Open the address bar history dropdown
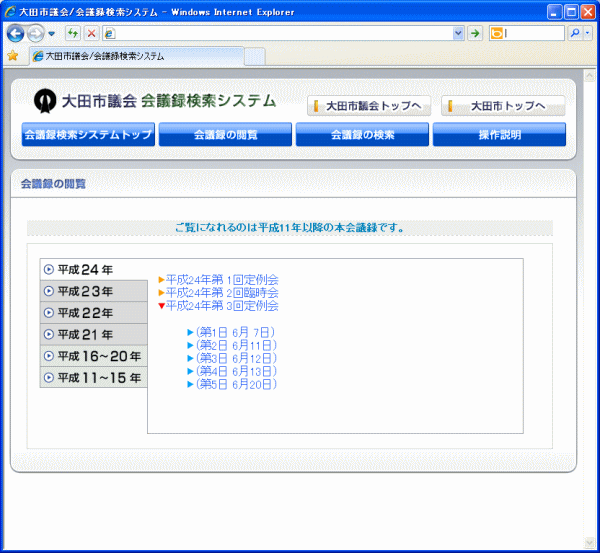The image size is (600, 553). click(x=458, y=34)
